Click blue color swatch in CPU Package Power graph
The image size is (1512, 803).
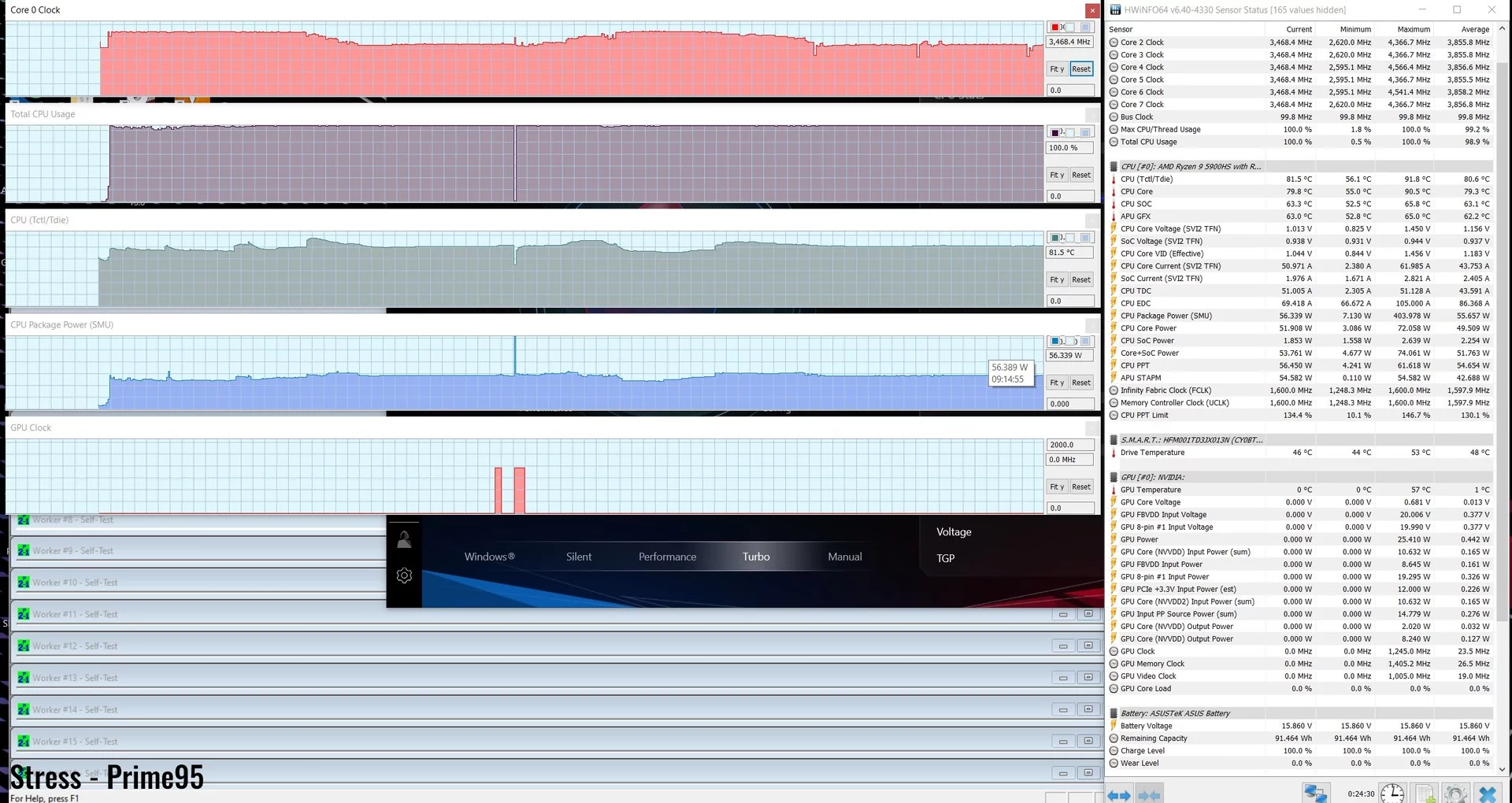pos(1055,342)
